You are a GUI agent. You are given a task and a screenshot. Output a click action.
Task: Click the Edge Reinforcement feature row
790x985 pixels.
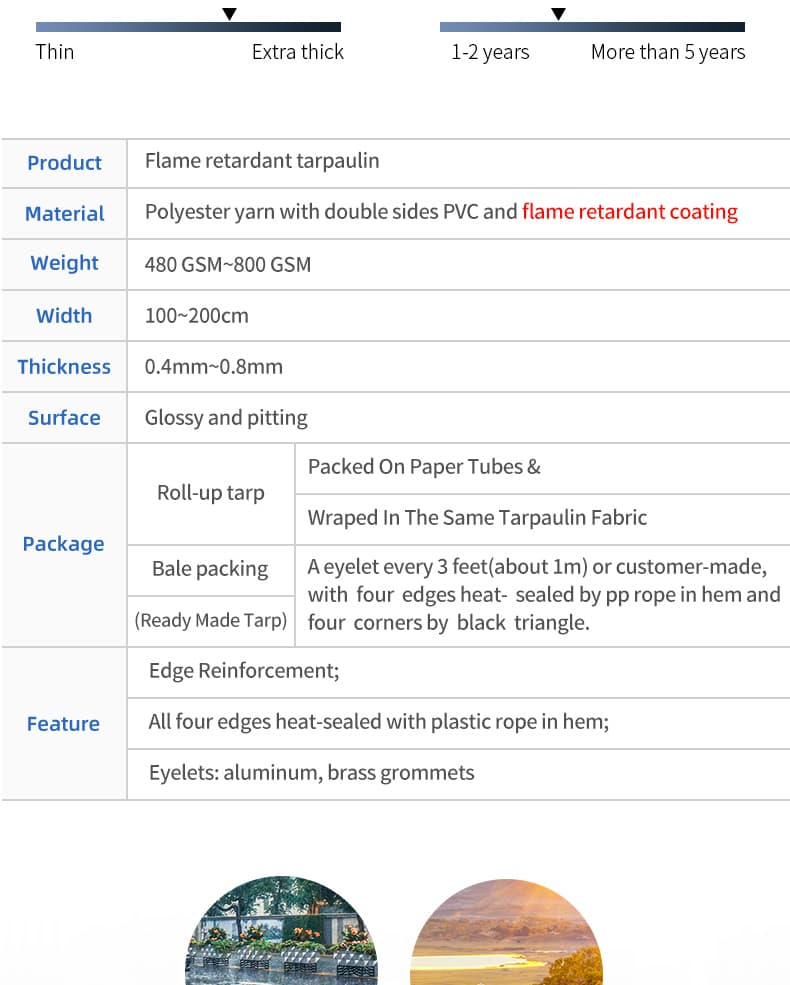click(458, 672)
